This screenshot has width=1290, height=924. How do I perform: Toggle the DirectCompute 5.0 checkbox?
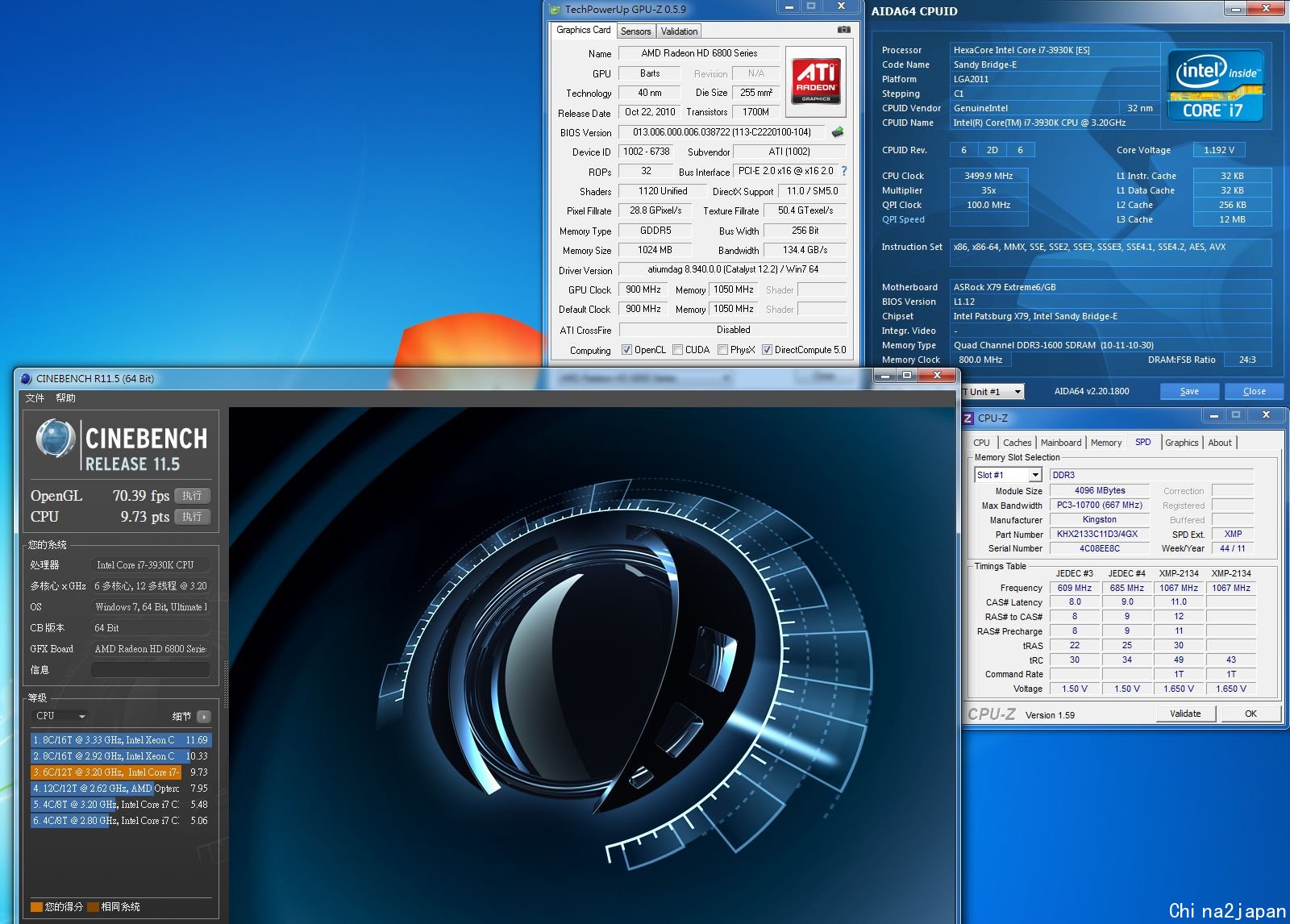pos(767,350)
